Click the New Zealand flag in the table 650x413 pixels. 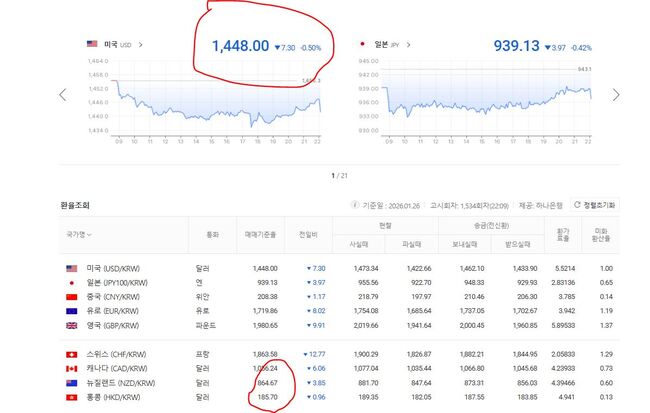(70, 382)
